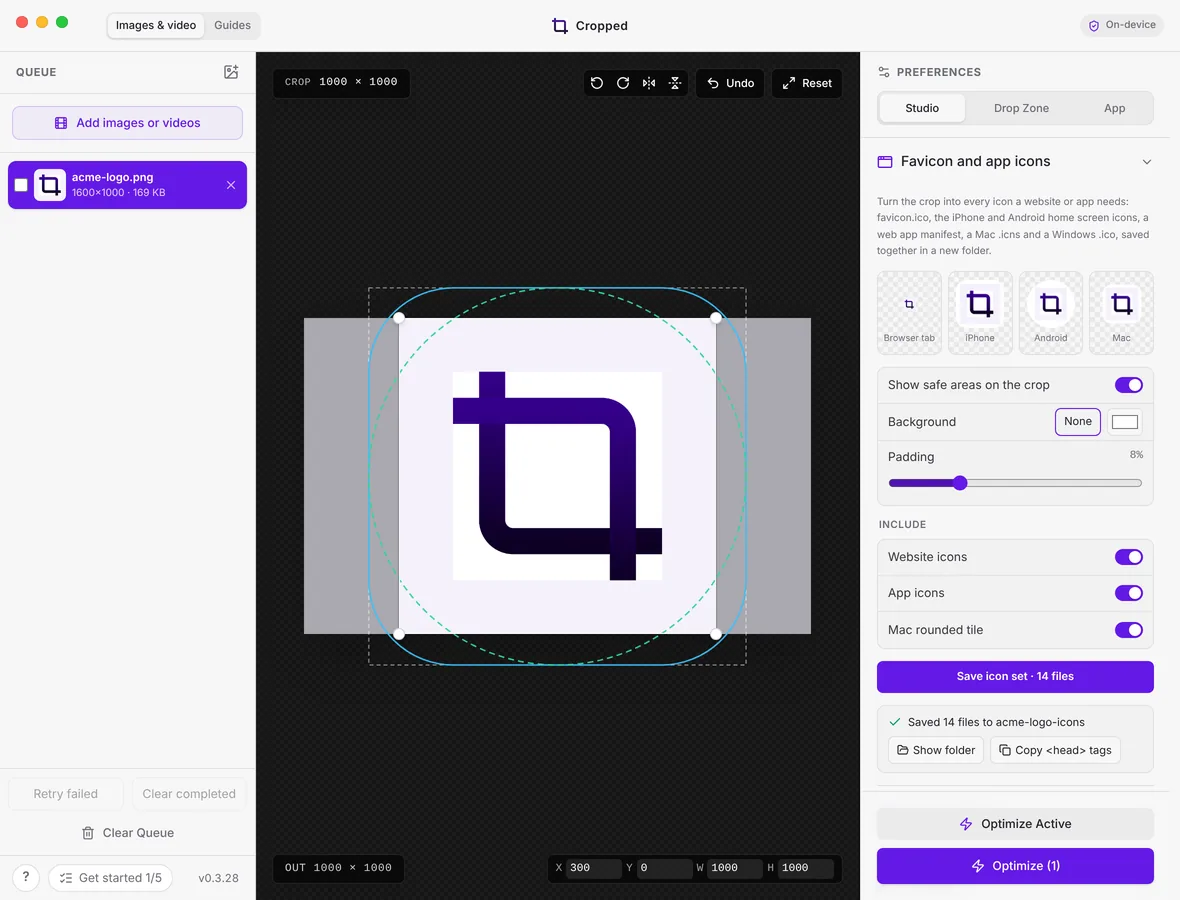The image size is (1180, 900).
Task: Disable the App icons switch
Action: pos(1128,593)
